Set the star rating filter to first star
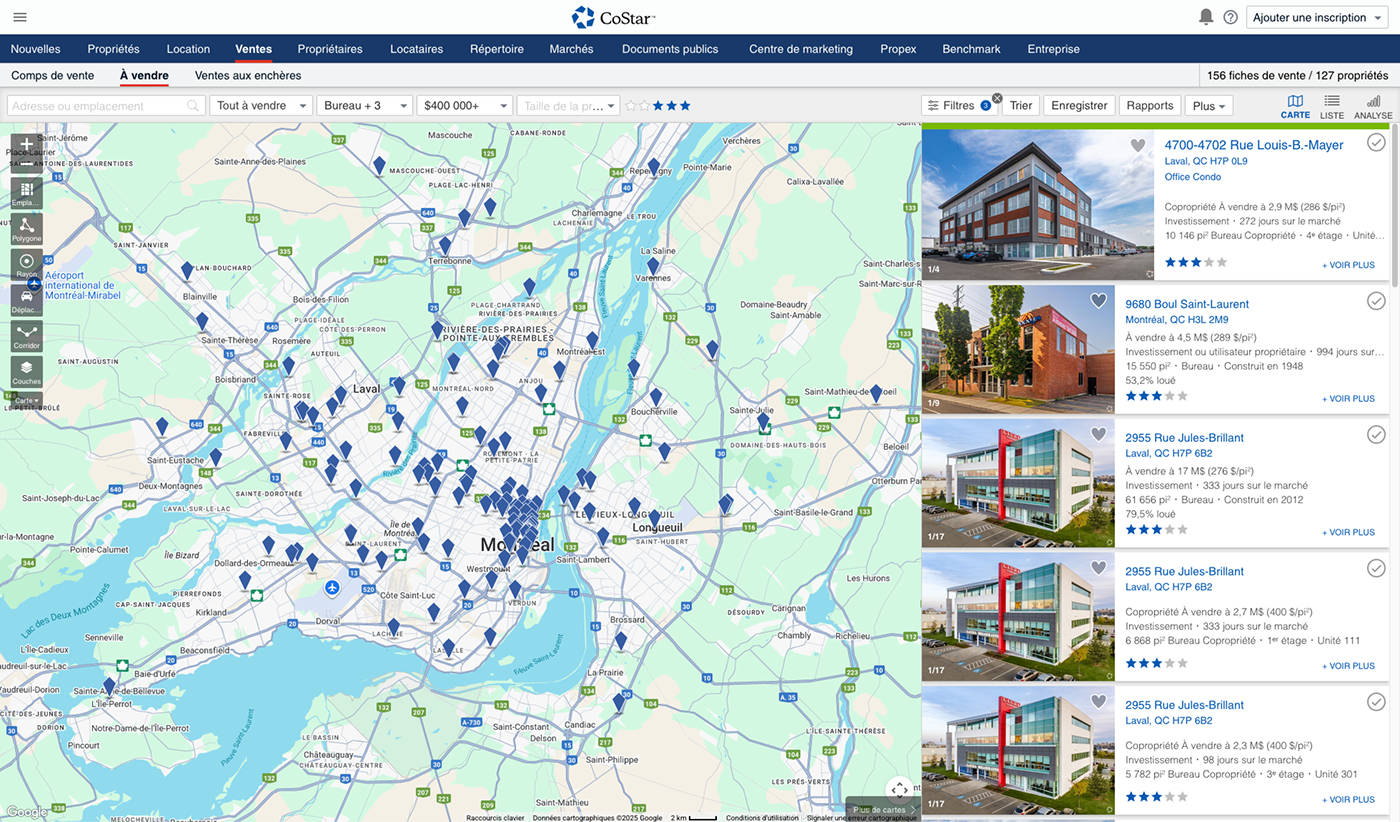 point(631,106)
